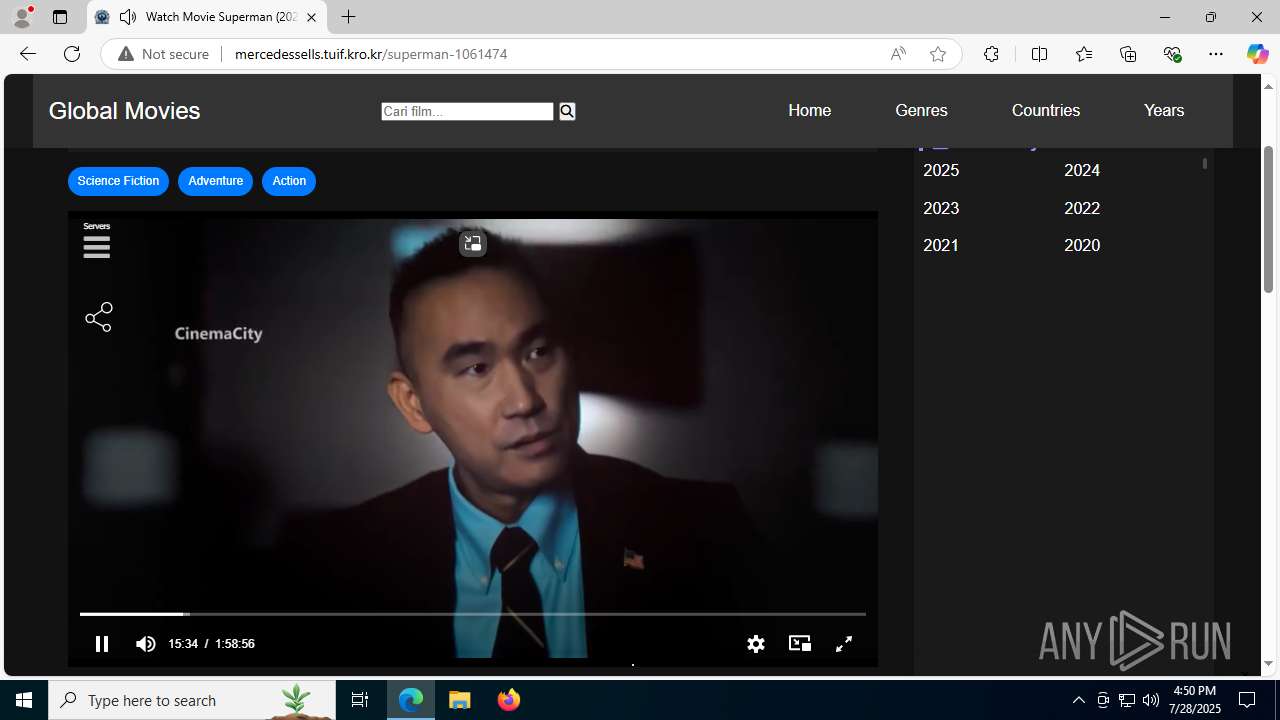The width and height of the screenshot is (1280, 720).
Task: Open Split screen icon
Action: coord(1039,54)
